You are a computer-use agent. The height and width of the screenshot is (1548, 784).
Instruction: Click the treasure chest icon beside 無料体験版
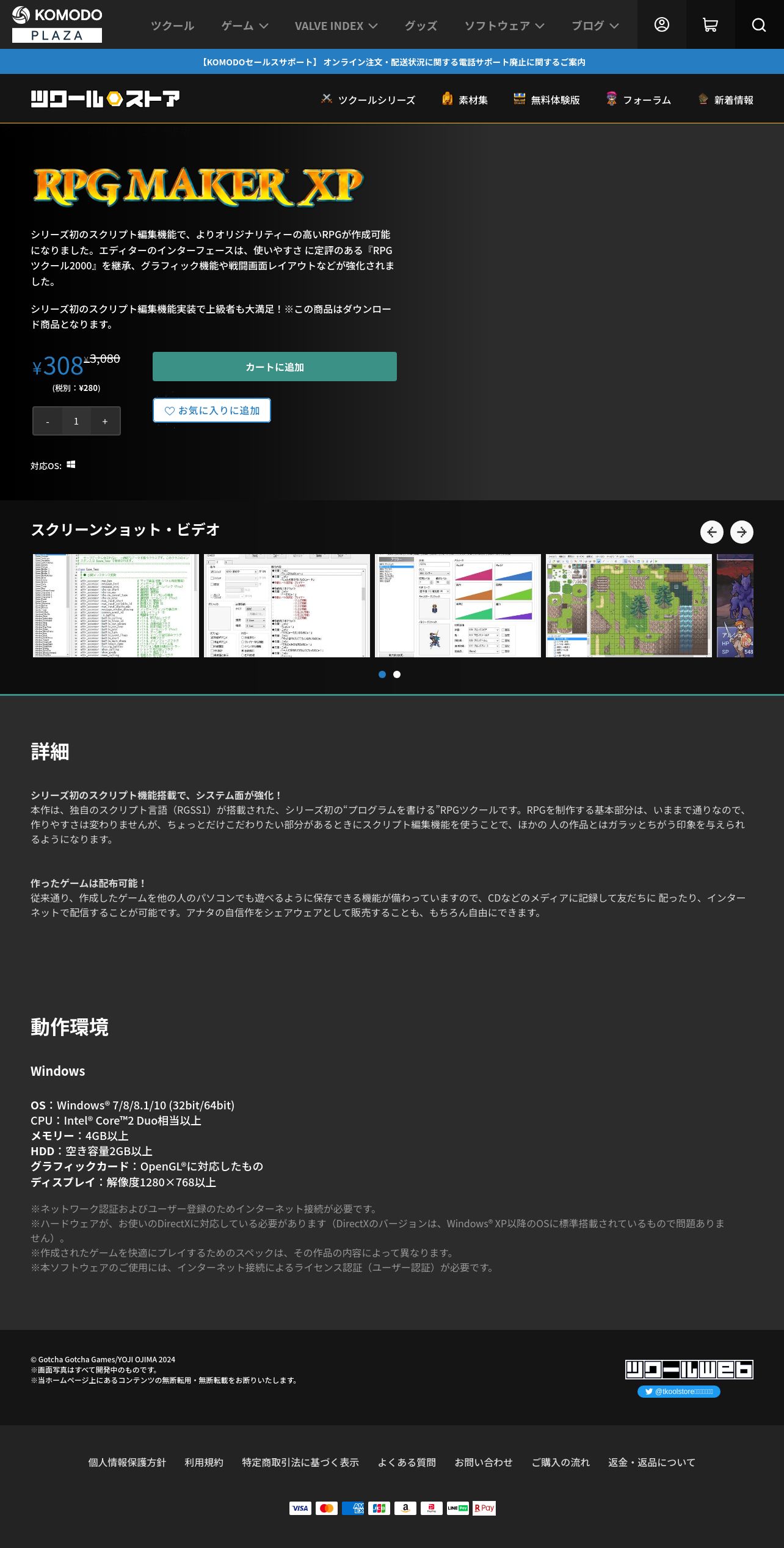pyautogui.click(x=519, y=98)
